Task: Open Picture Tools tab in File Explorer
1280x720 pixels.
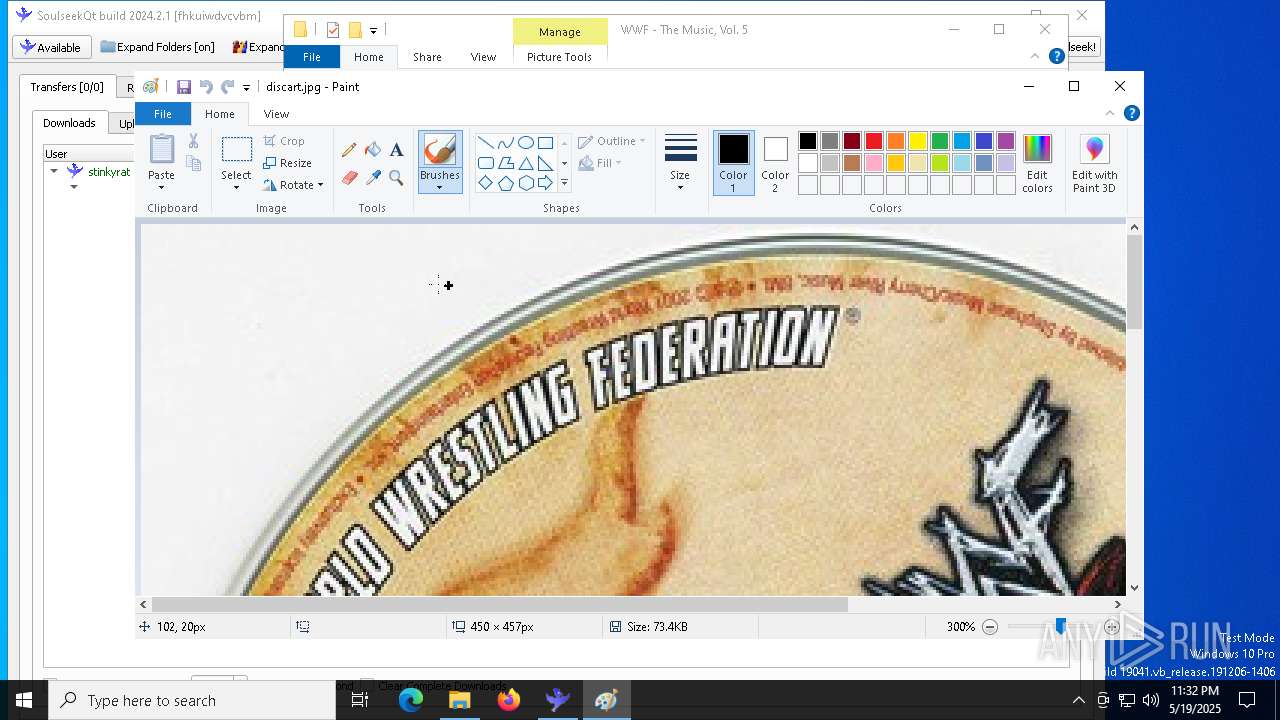Action: 559,57
